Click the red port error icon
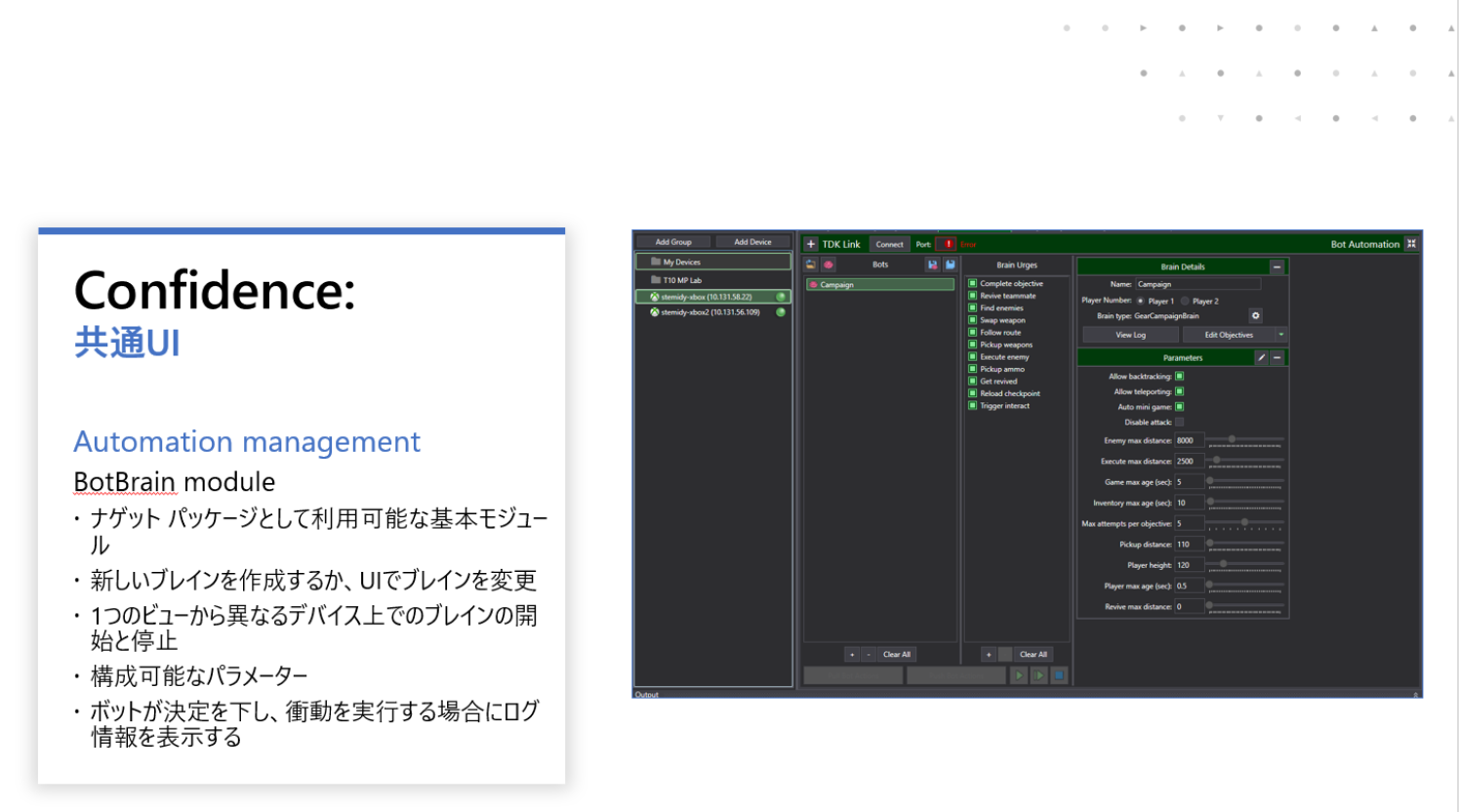 (947, 244)
